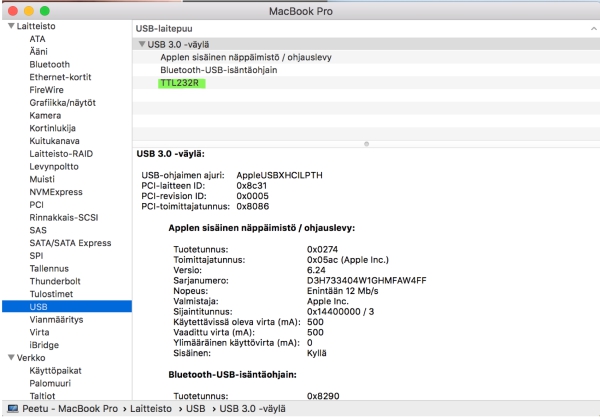The height and width of the screenshot is (418, 600).
Task: Select Ääni in the sidebar
Action: point(39,51)
